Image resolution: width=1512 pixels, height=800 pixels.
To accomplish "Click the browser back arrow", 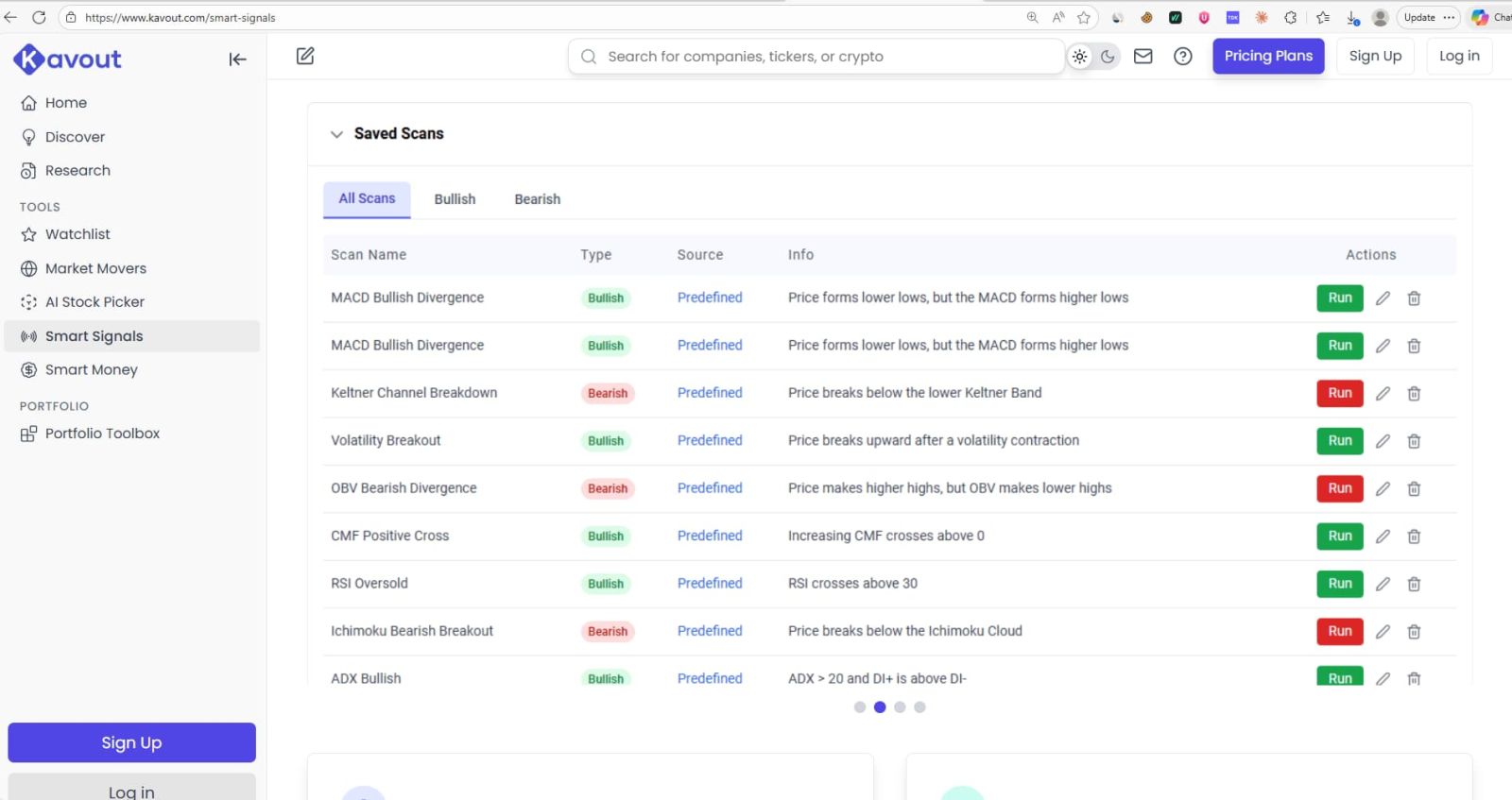I will click(10, 17).
